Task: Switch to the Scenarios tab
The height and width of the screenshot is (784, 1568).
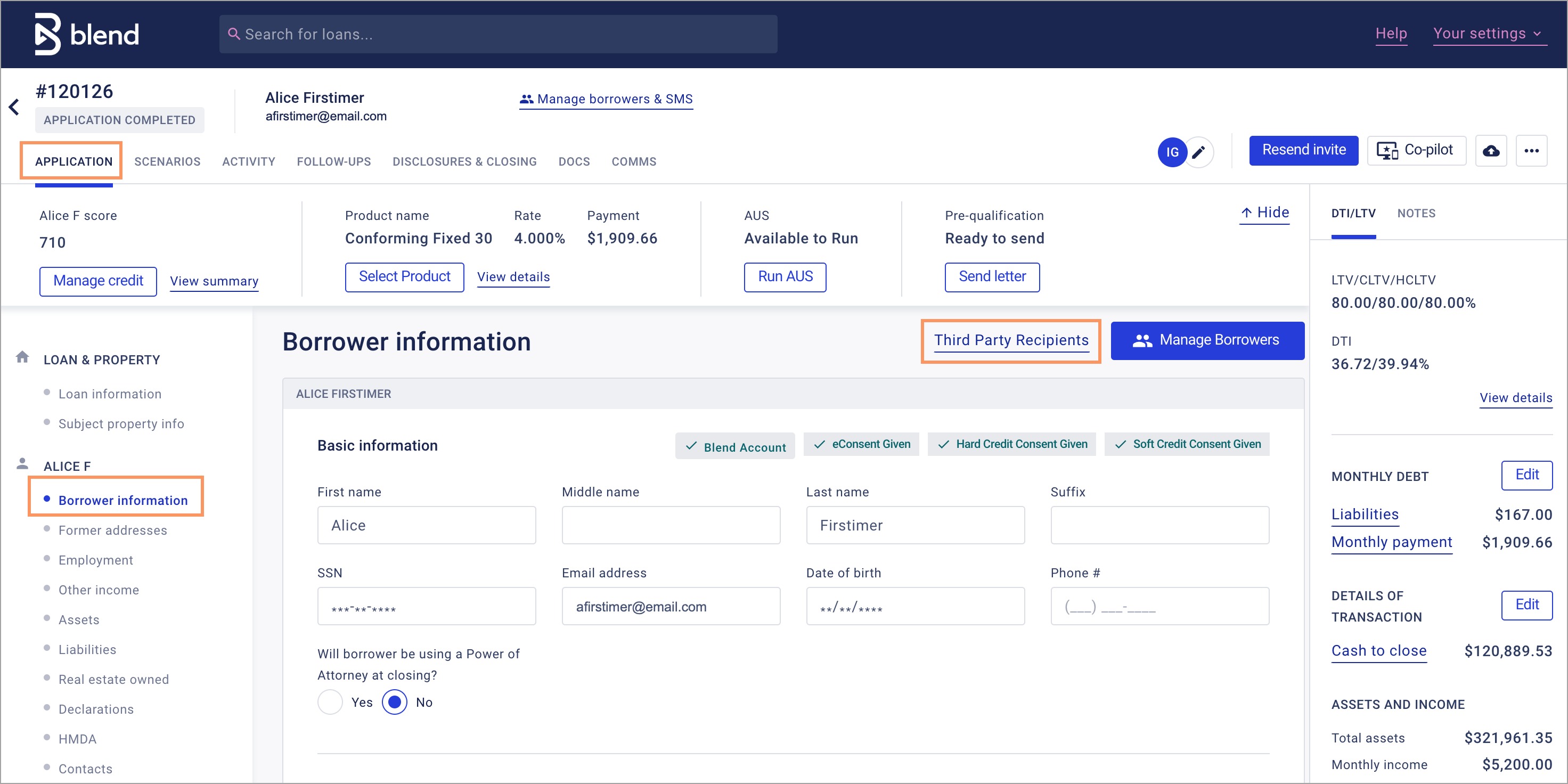Action: coord(167,161)
